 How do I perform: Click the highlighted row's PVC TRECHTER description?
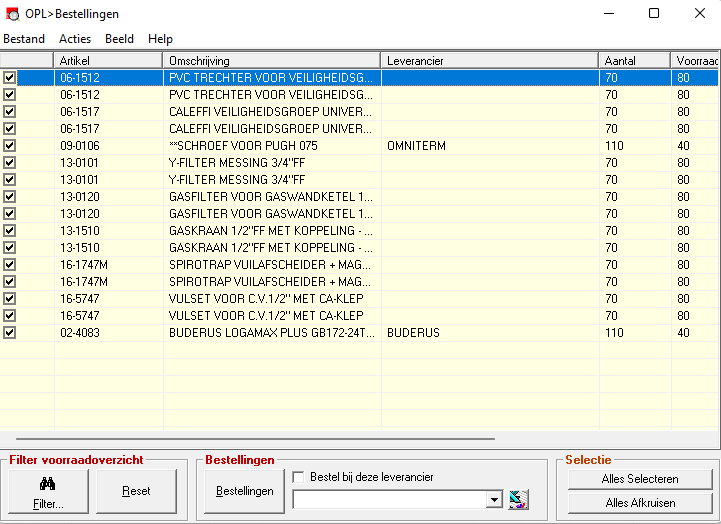tap(271, 78)
